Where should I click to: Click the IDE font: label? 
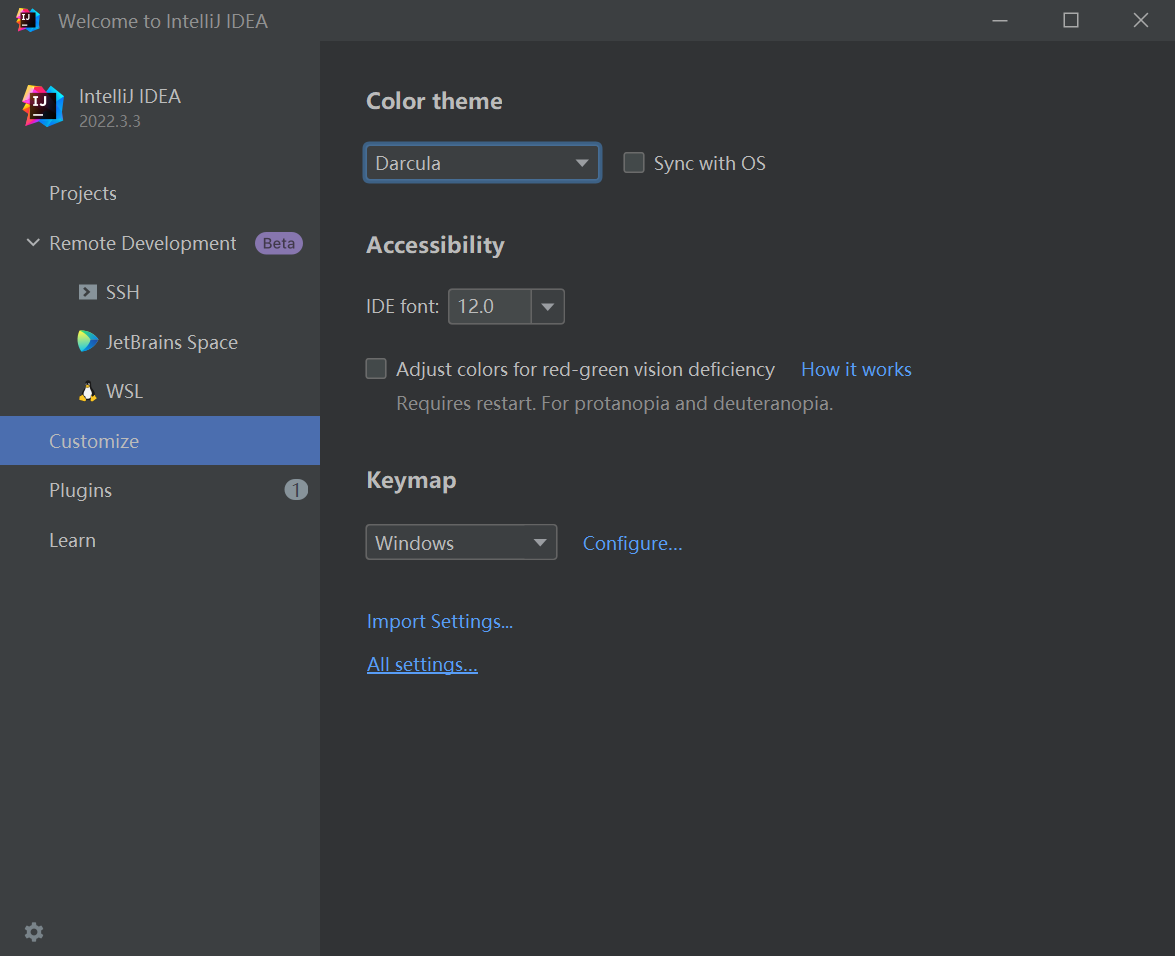click(x=402, y=306)
